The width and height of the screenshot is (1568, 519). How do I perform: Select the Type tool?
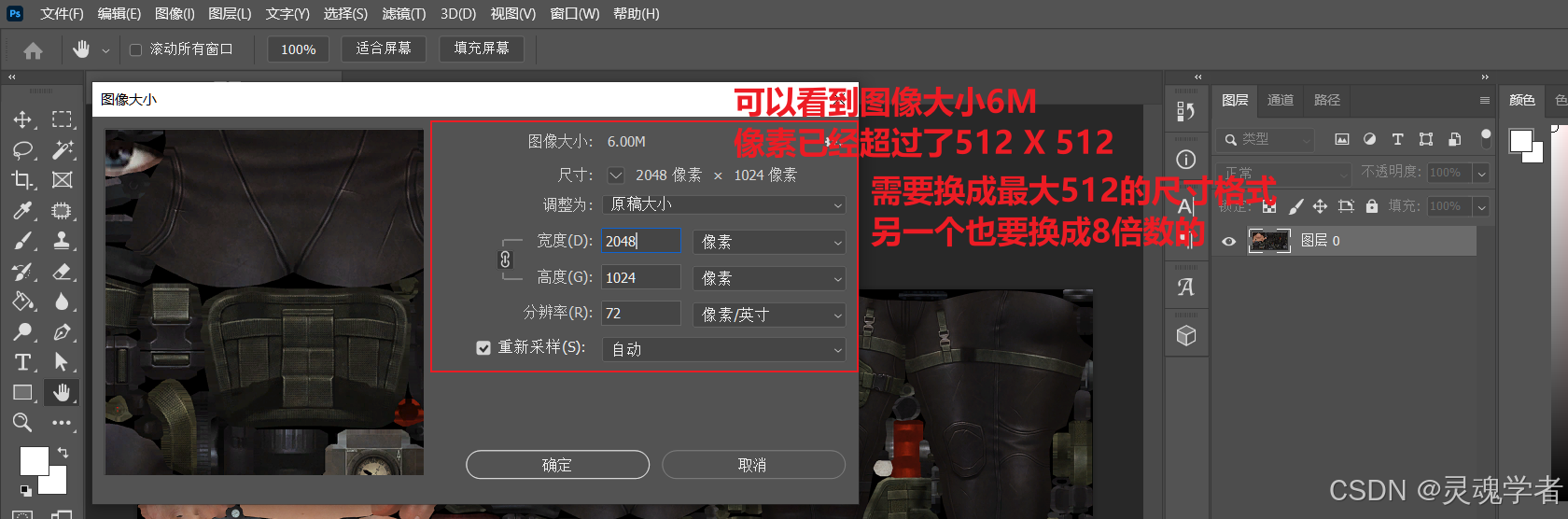tap(22, 362)
